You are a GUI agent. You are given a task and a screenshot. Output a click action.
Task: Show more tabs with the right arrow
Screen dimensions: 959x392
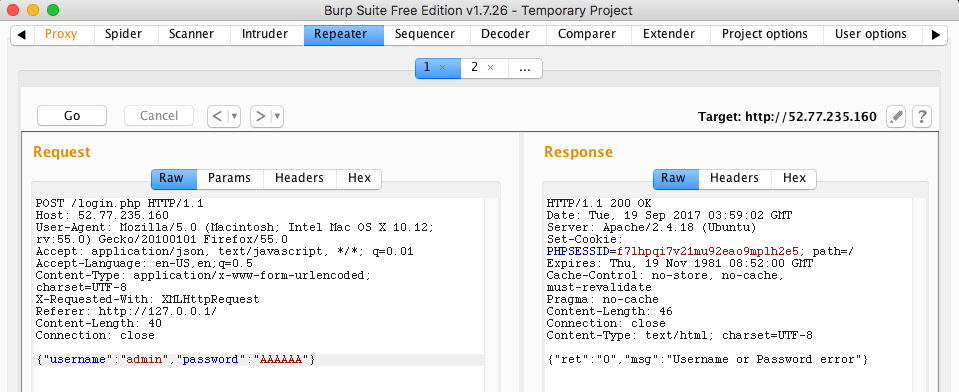[936, 34]
